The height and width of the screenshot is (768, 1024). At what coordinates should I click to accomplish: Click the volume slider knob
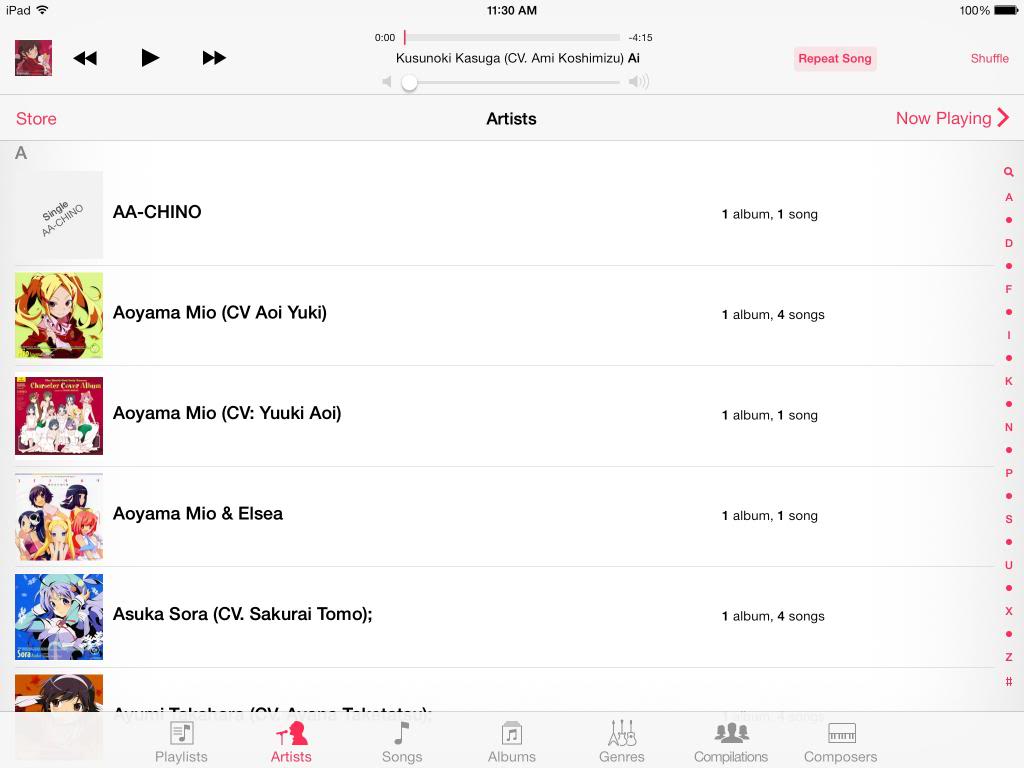point(409,82)
